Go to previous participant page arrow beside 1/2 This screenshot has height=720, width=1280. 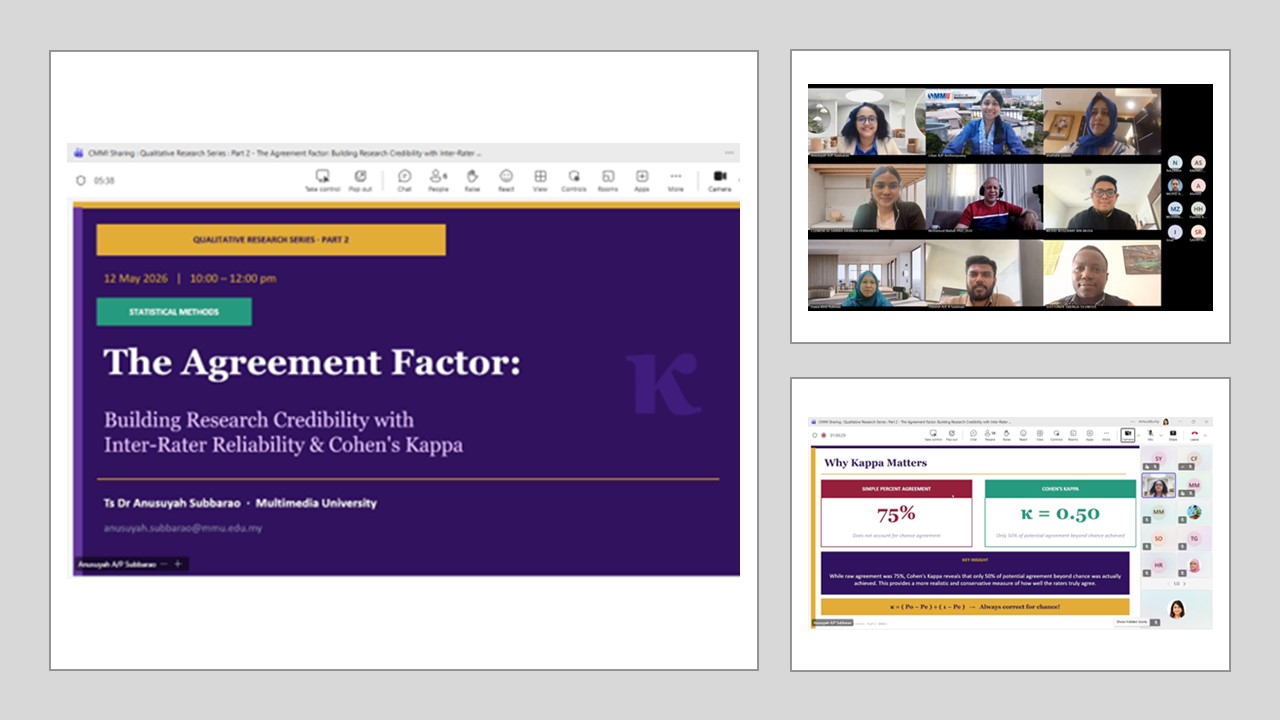pos(1169,584)
